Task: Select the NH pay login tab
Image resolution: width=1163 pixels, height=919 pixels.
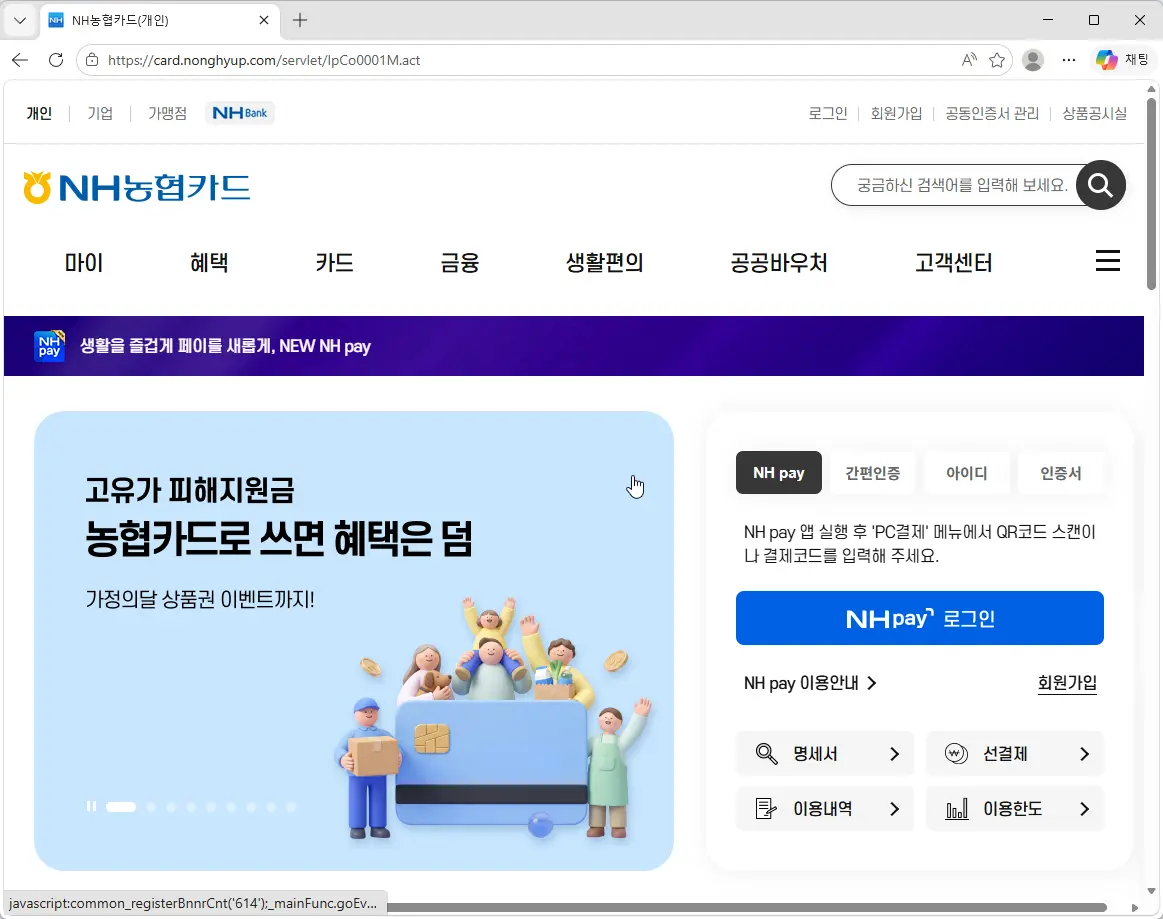Action: pyautogui.click(x=779, y=472)
